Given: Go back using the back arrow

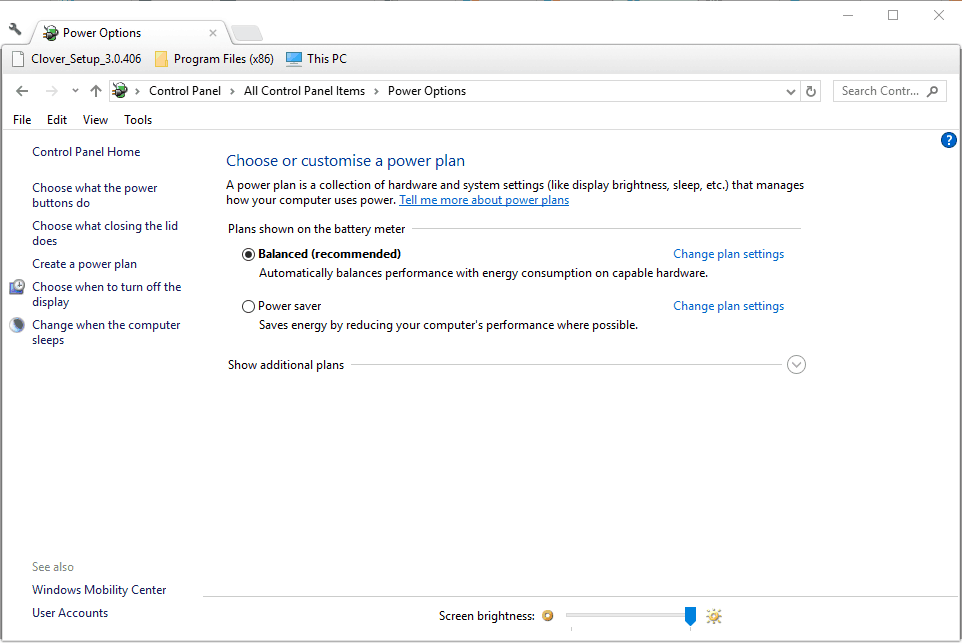Looking at the screenshot, I should (22, 91).
